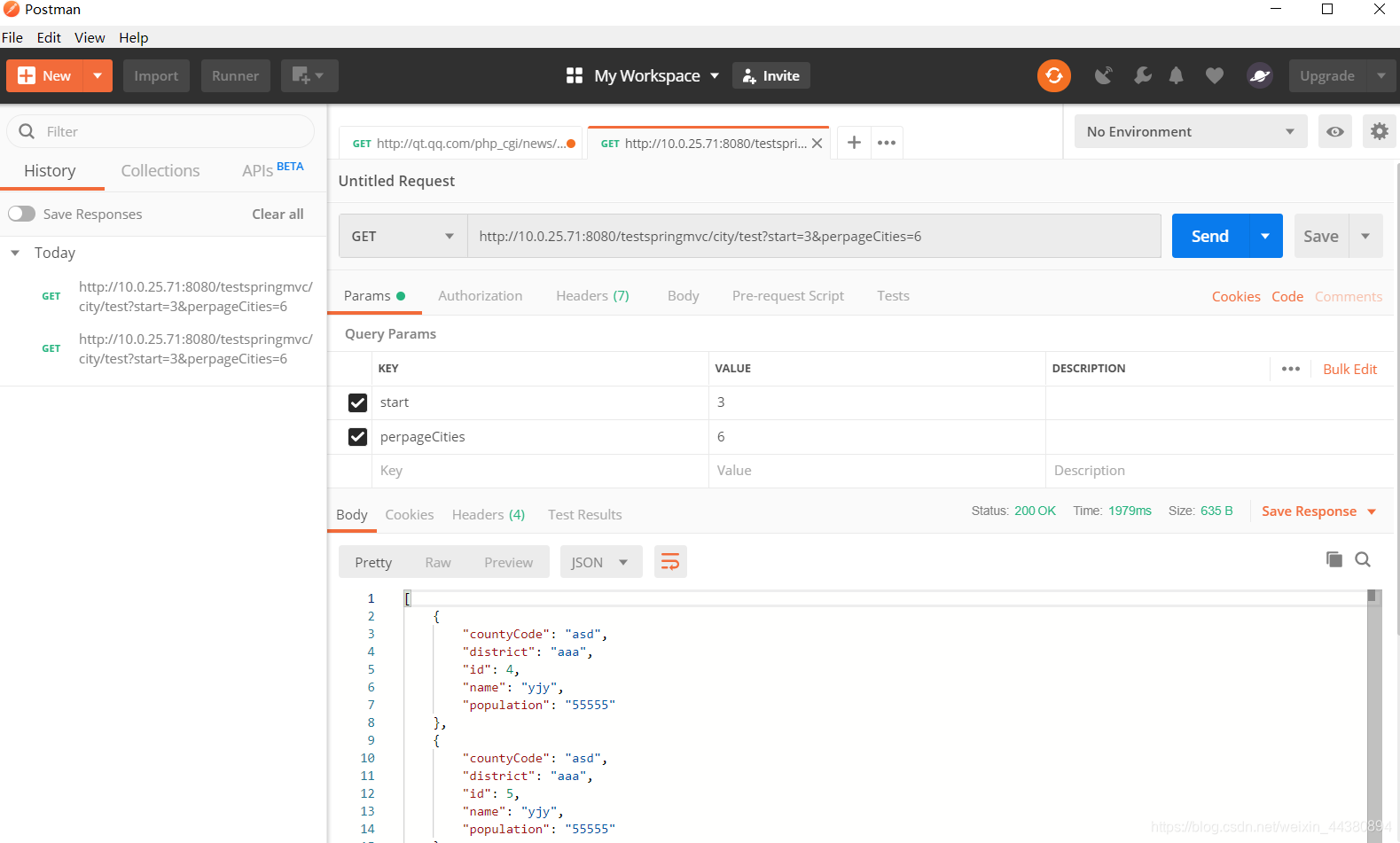Open the Authorization tab
The width and height of the screenshot is (1400, 843).
pos(481,295)
